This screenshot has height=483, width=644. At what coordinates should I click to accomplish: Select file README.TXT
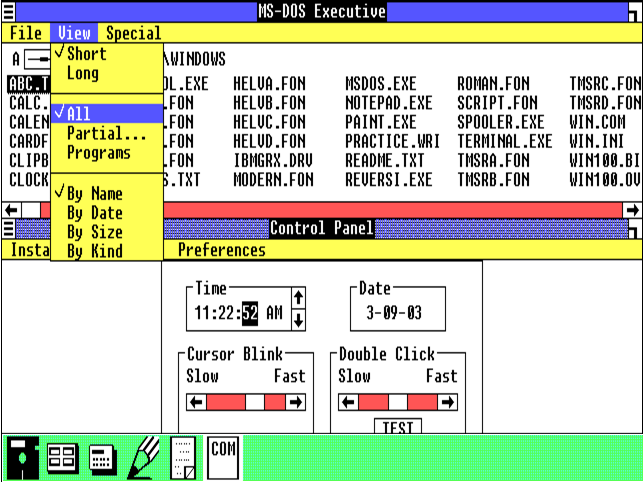coord(384,160)
